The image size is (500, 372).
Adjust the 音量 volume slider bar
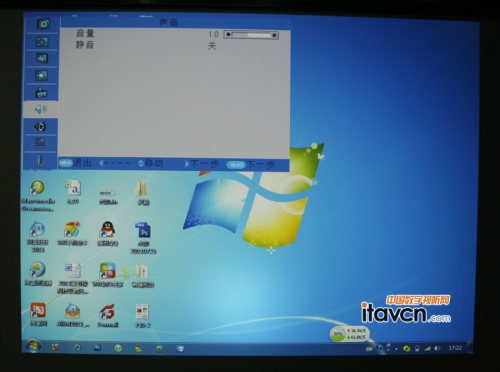[251, 35]
